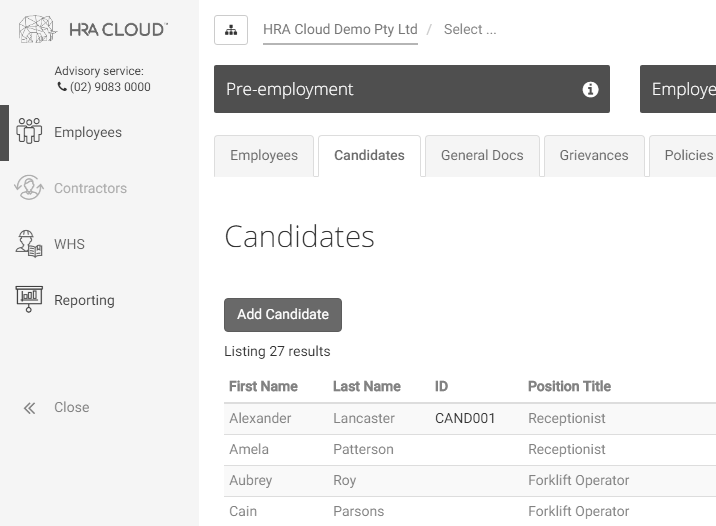Click the CAND001 ID cell
Image resolution: width=716 pixels, height=526 pixels.
(465, 418)
